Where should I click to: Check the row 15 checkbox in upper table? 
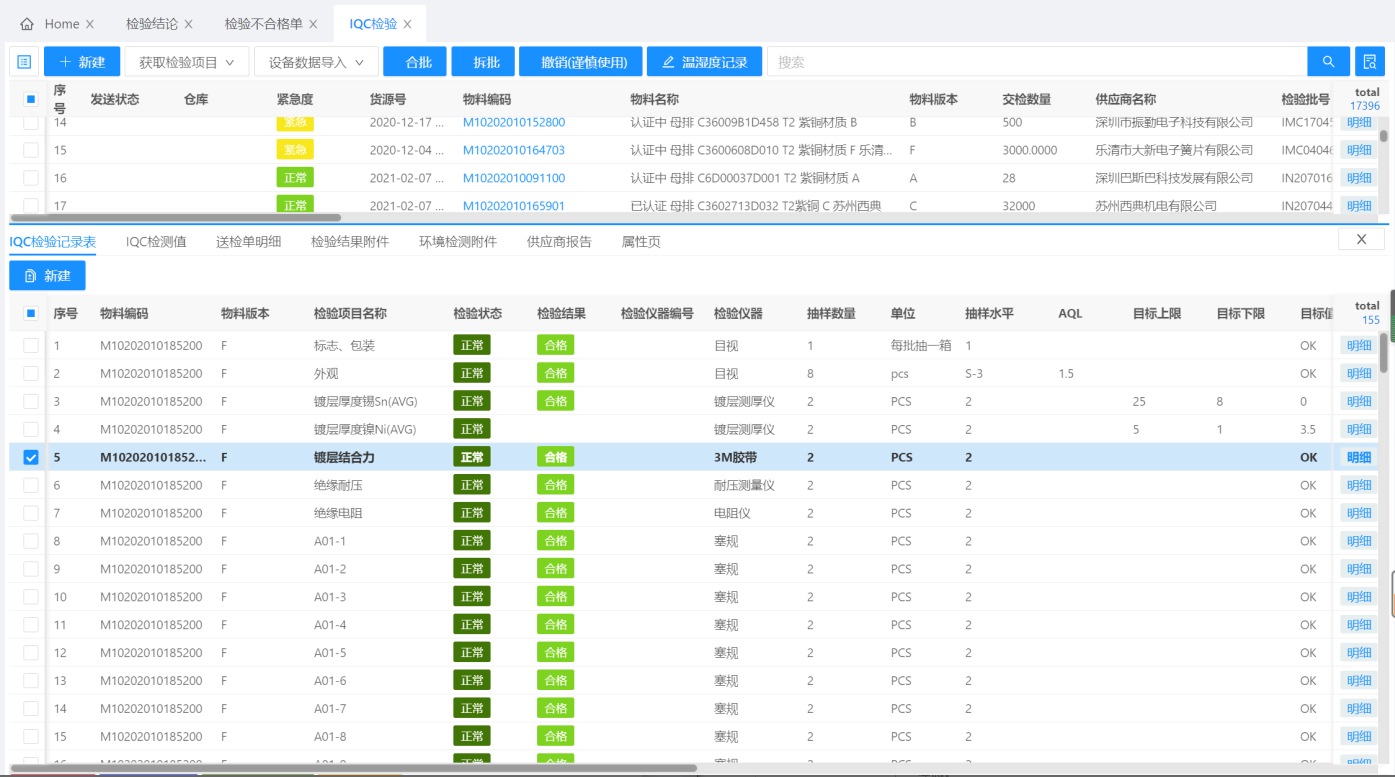click(31, 150)
